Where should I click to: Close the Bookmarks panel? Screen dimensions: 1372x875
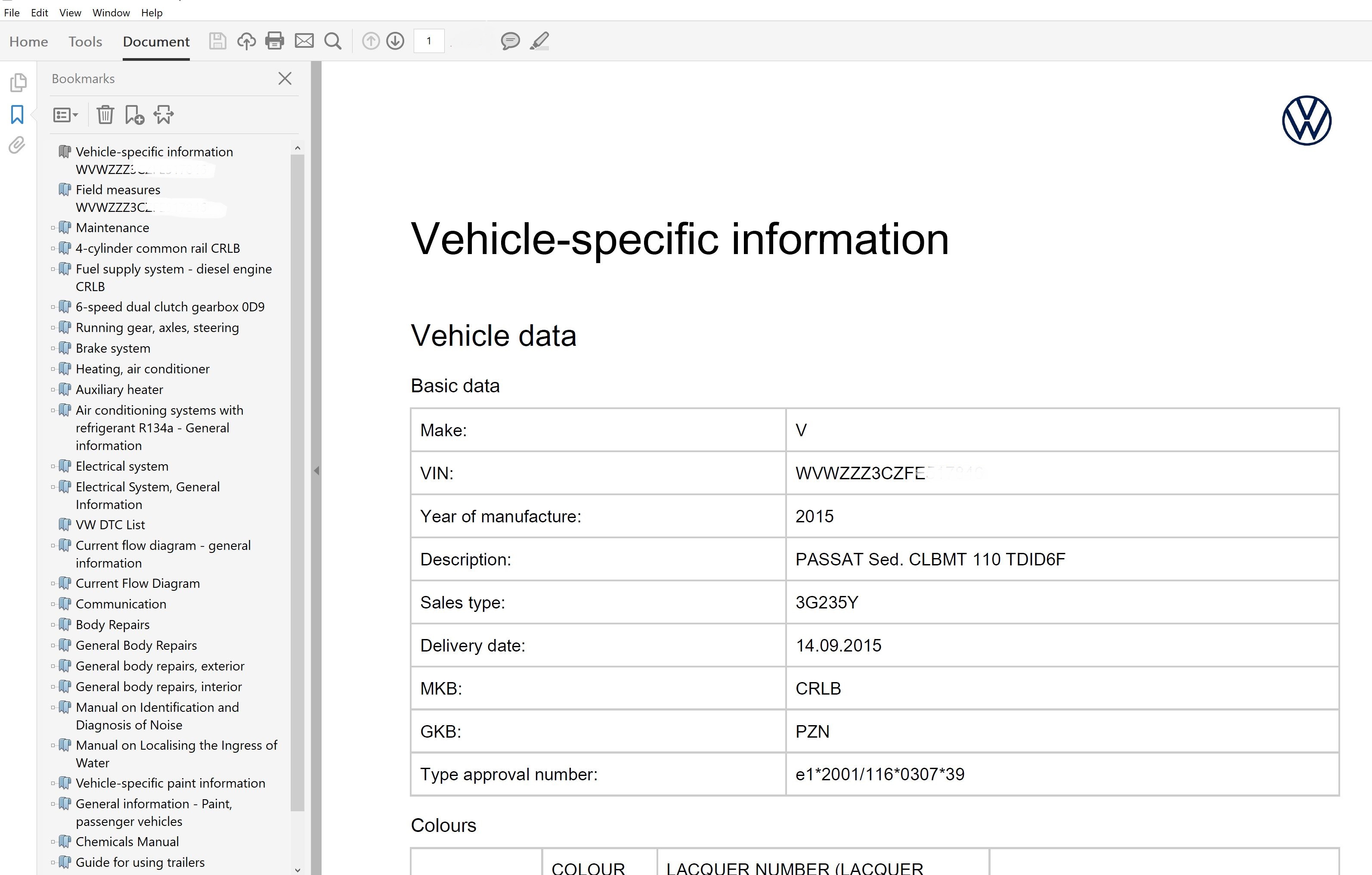point(285,79)
